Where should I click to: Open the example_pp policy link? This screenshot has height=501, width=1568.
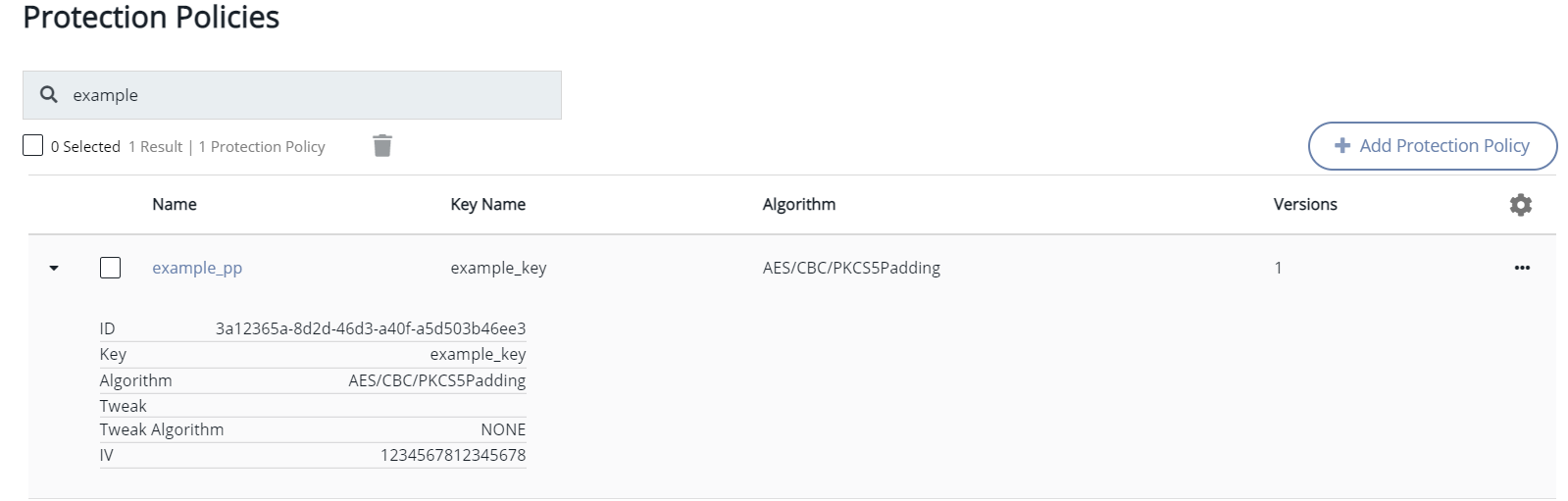(197, 268)
